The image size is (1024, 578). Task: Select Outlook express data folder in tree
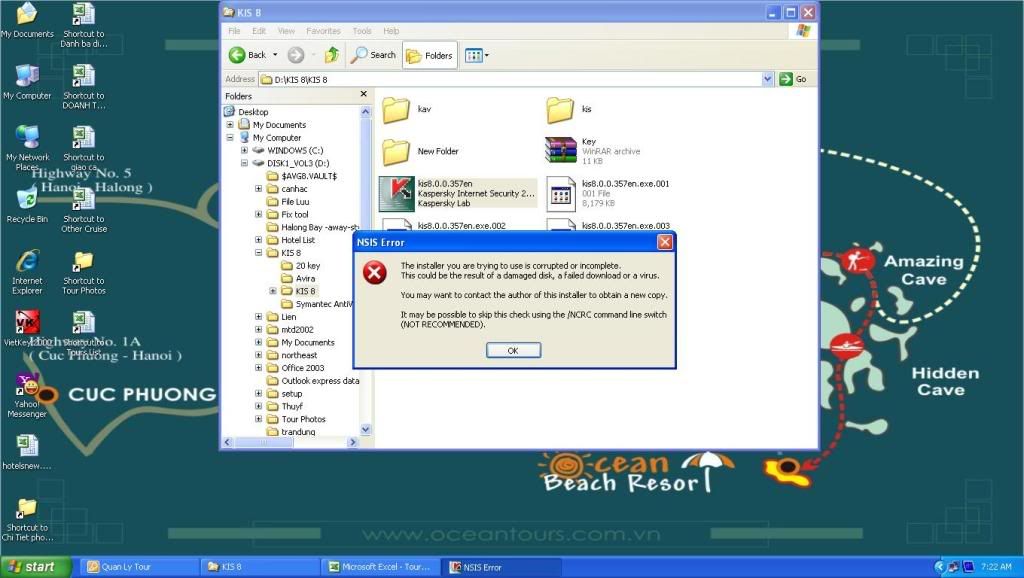click(x=320, y=381)
